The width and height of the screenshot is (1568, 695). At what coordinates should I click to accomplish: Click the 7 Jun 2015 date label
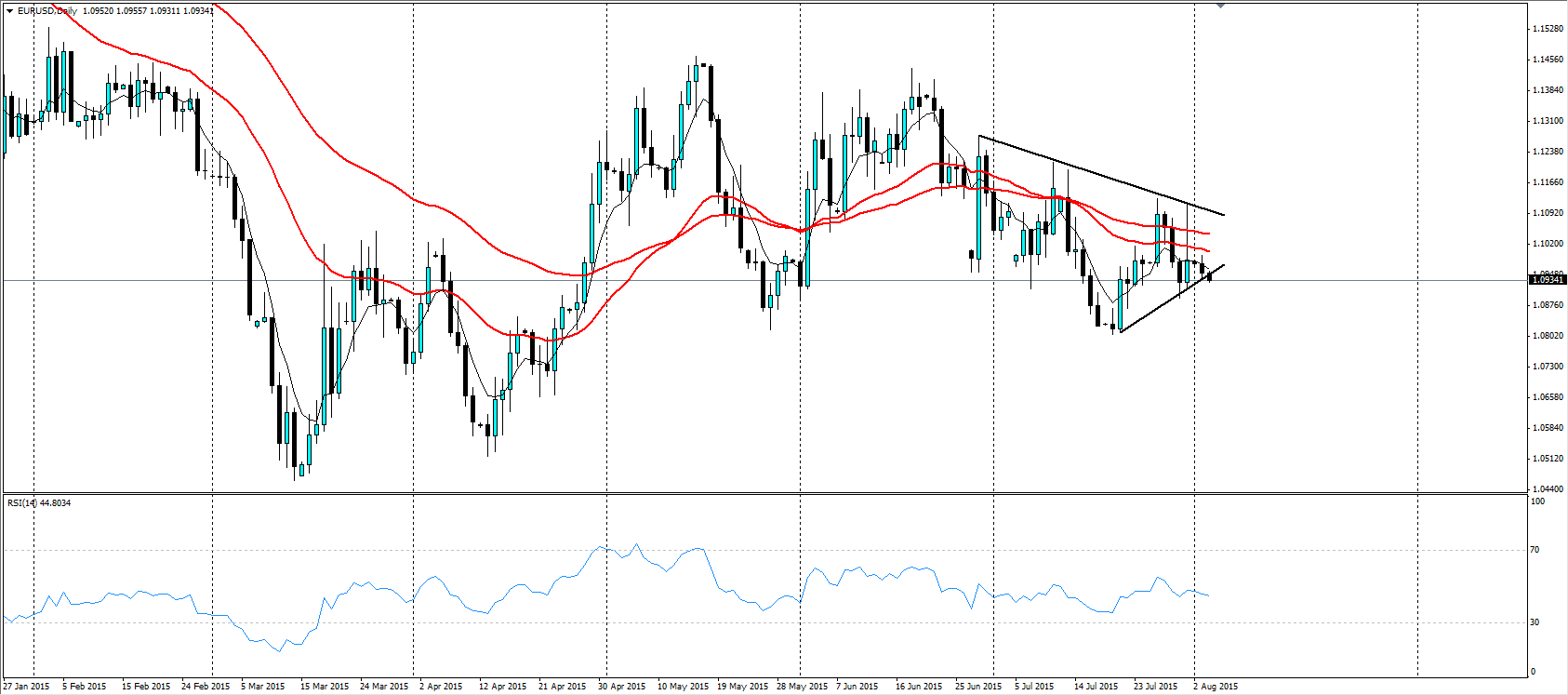[x=857, y=687]
